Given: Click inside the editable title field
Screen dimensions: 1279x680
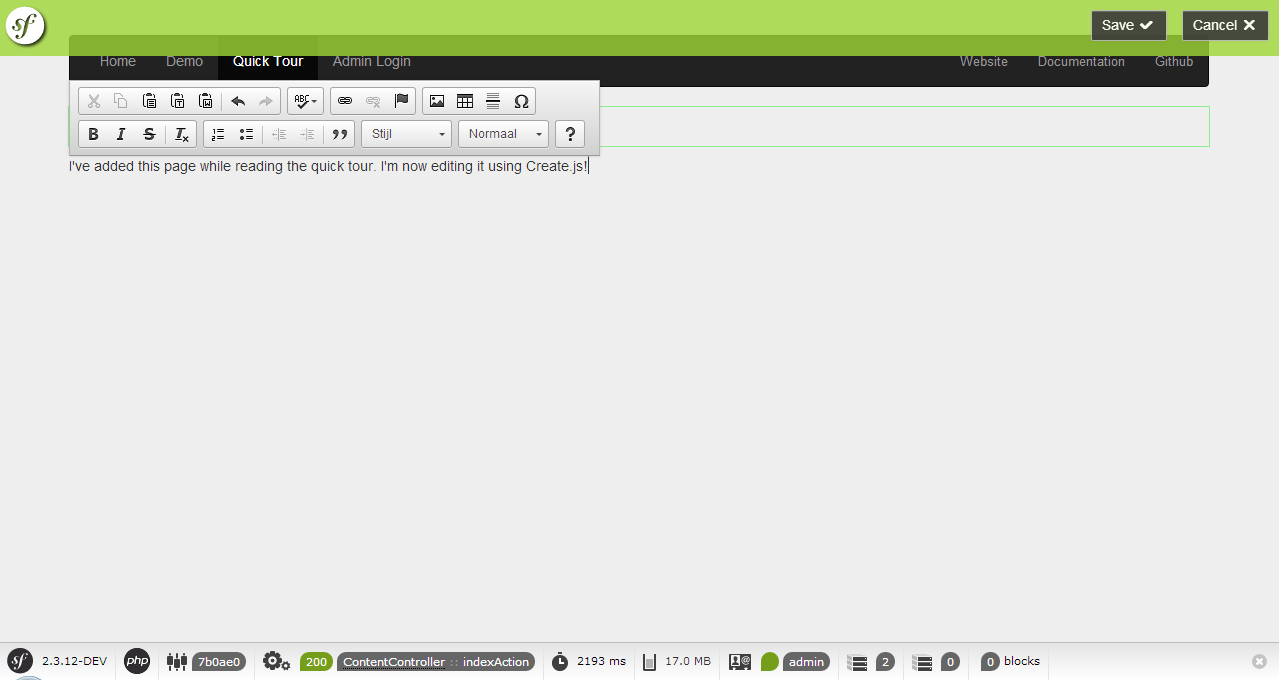Looking at the screenshot, I should (x=639, y=126).
